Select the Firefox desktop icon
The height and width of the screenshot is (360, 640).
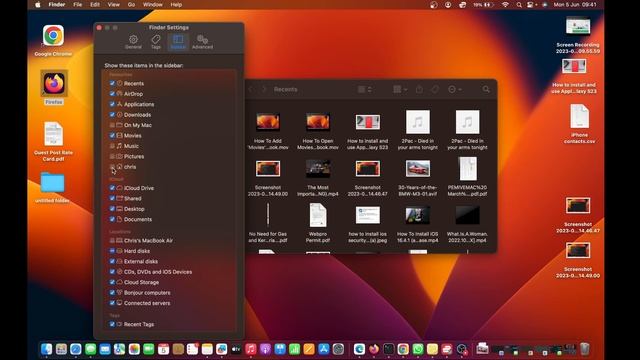(x=54, y=87)
